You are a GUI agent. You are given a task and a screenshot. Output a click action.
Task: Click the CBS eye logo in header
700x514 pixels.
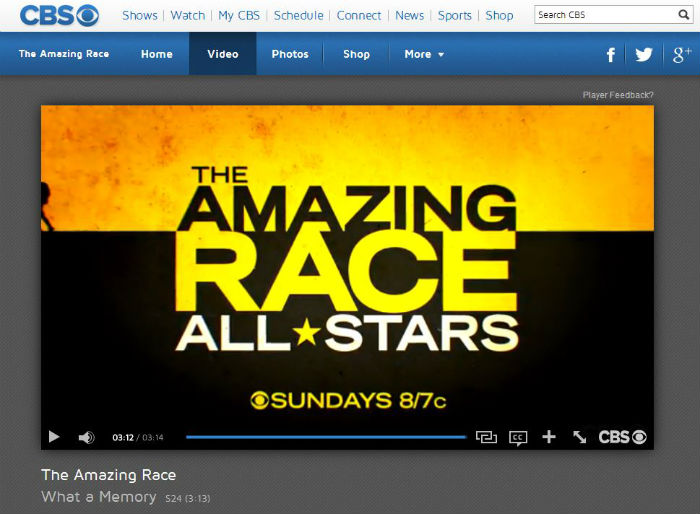click(x=59, y=15)
